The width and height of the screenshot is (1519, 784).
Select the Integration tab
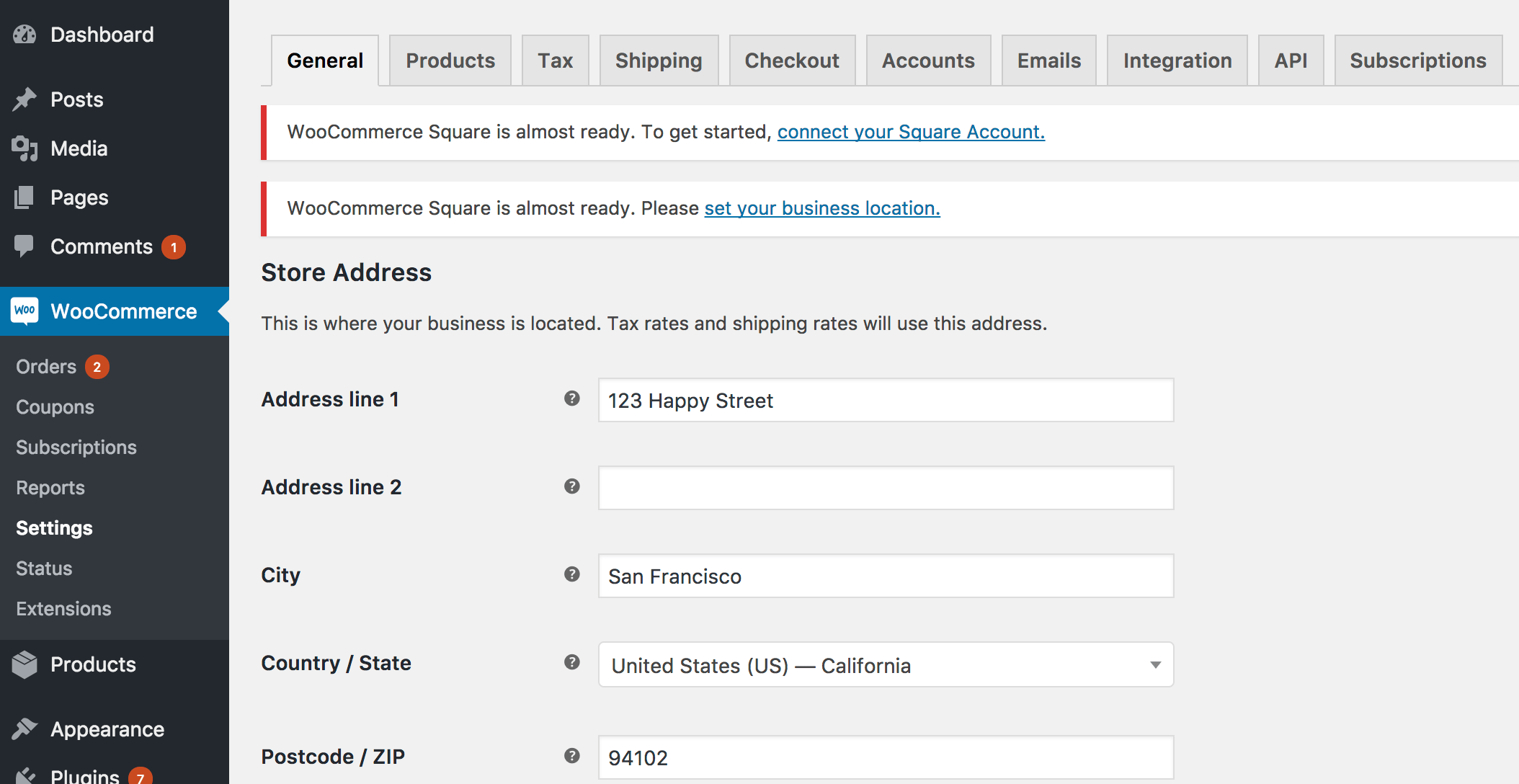pos(1177,61)
